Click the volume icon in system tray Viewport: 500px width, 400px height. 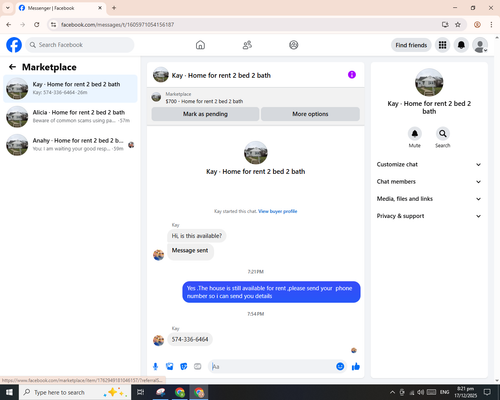421,392
